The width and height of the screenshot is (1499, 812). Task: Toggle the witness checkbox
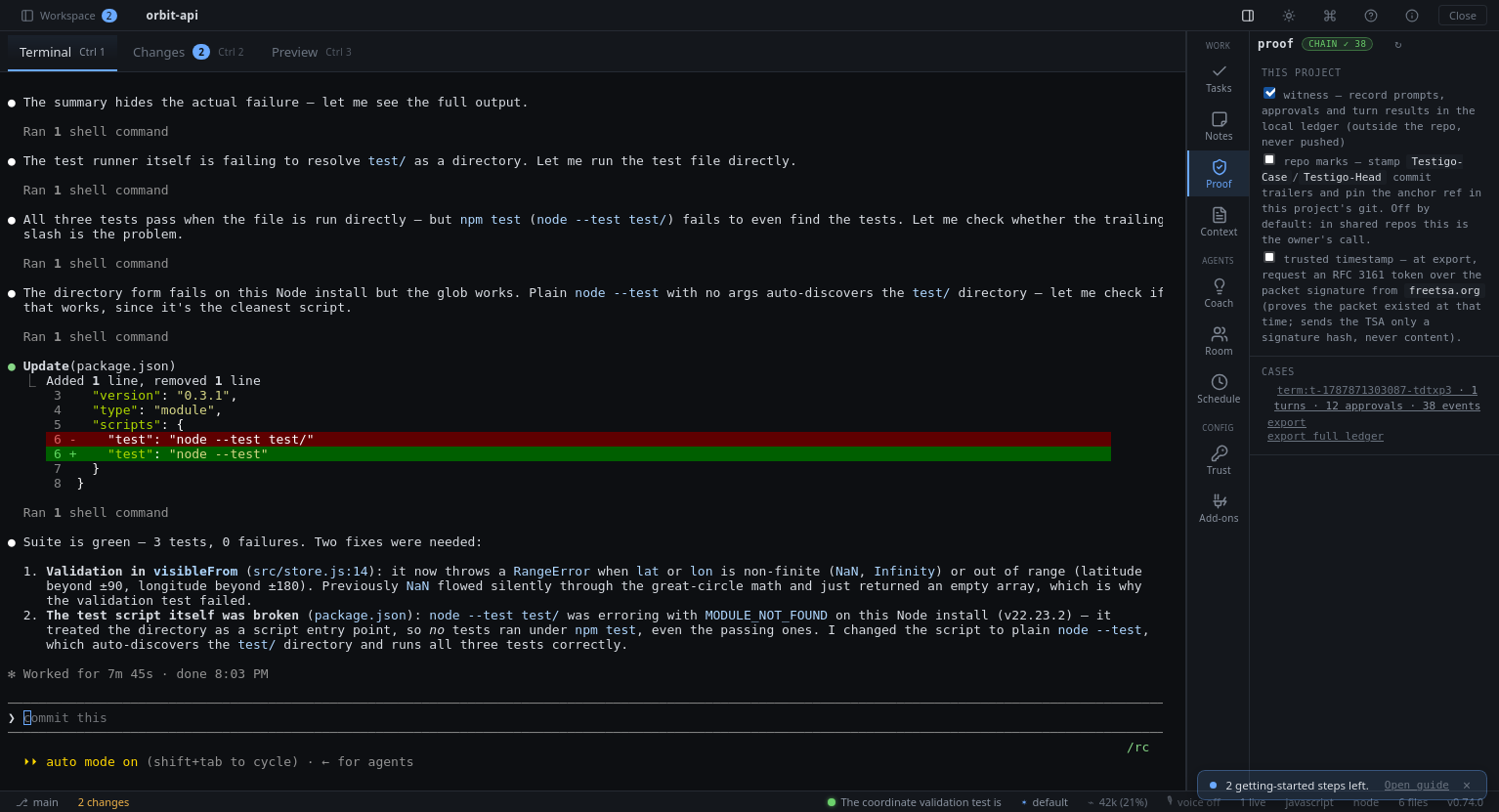tap(1269, 93)
